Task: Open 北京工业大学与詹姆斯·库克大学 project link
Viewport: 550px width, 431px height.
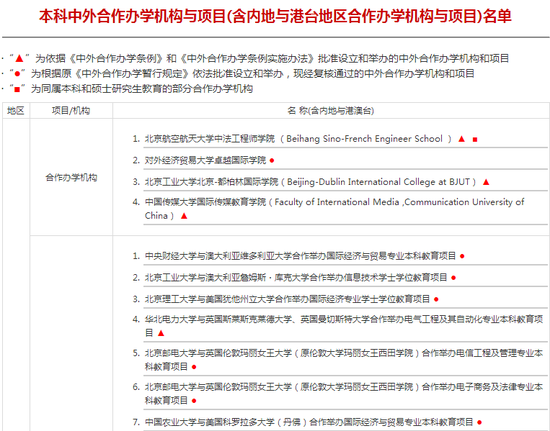Action: click(296, 277)
